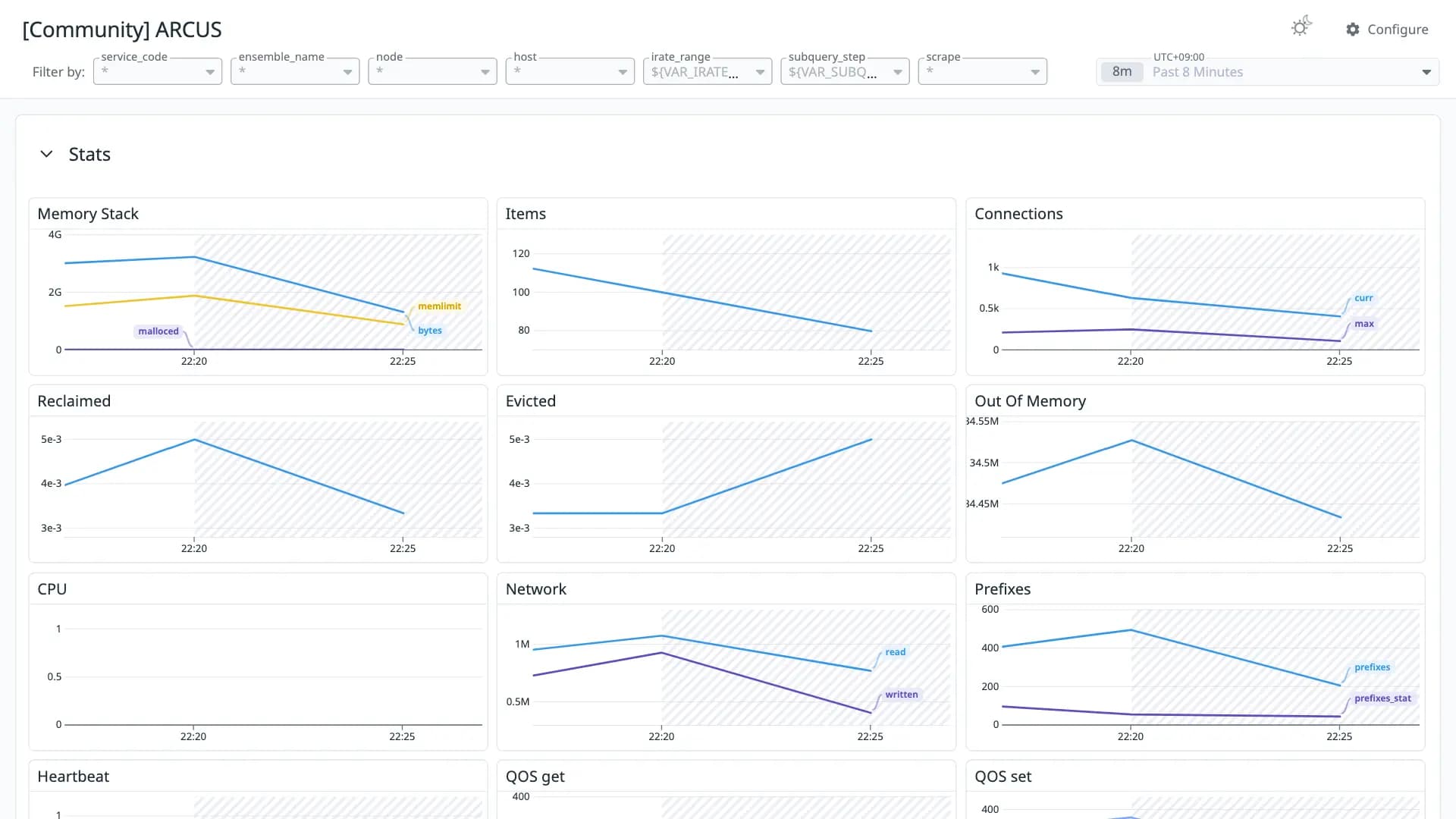Click the Stats section heading

(x=89, y=154)
